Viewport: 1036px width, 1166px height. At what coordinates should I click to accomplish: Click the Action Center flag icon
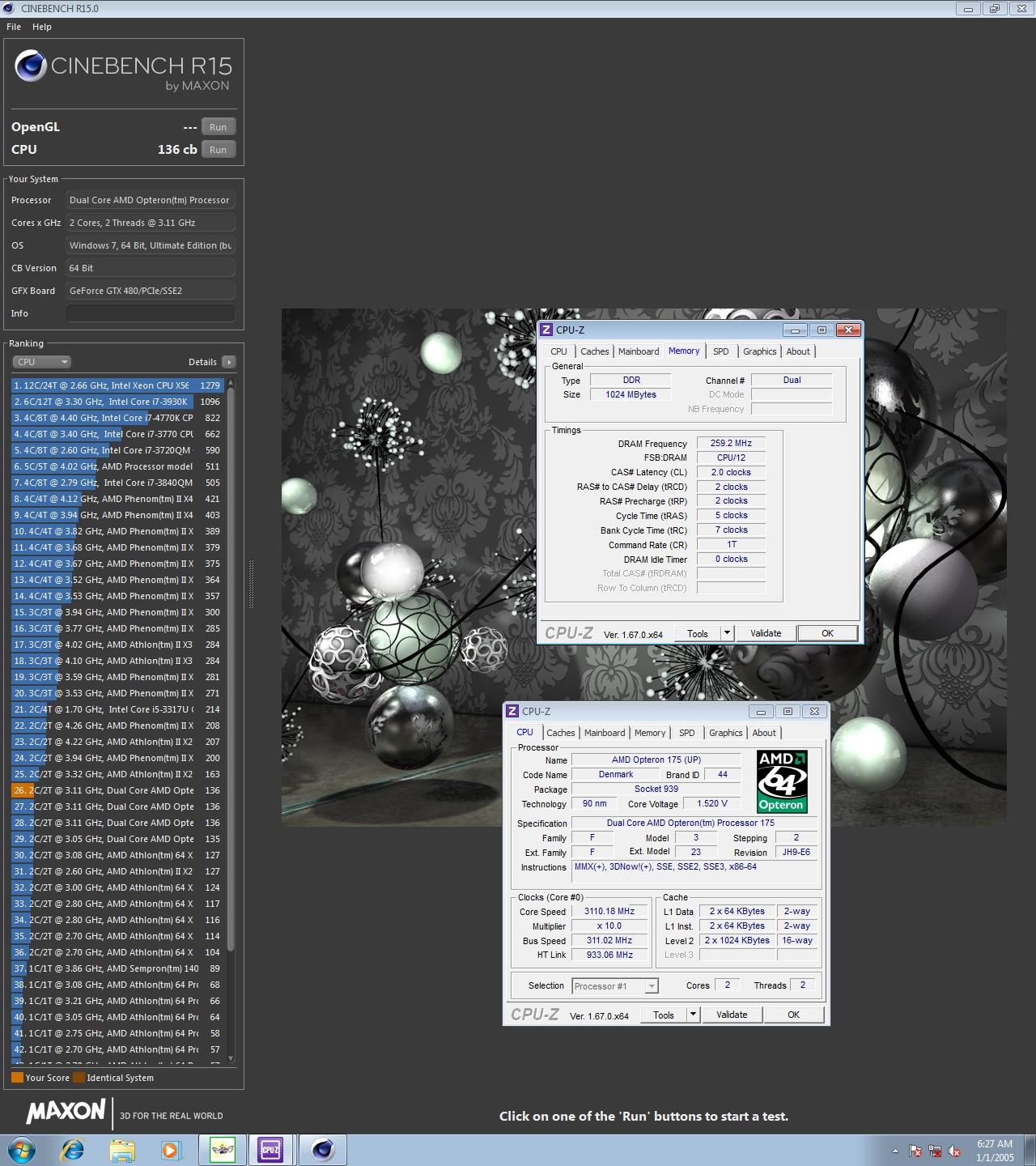pyautogui.click(x=915, y=1151)
